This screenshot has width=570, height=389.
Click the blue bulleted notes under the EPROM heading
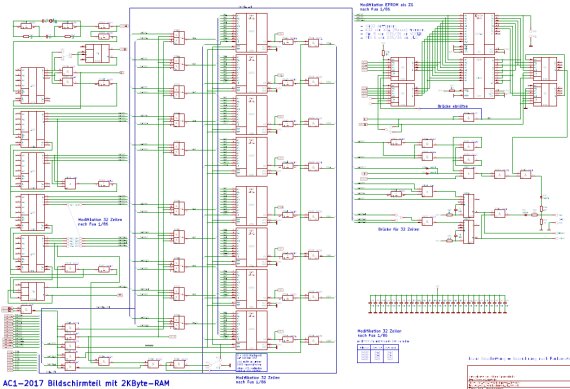pos(391,32)
